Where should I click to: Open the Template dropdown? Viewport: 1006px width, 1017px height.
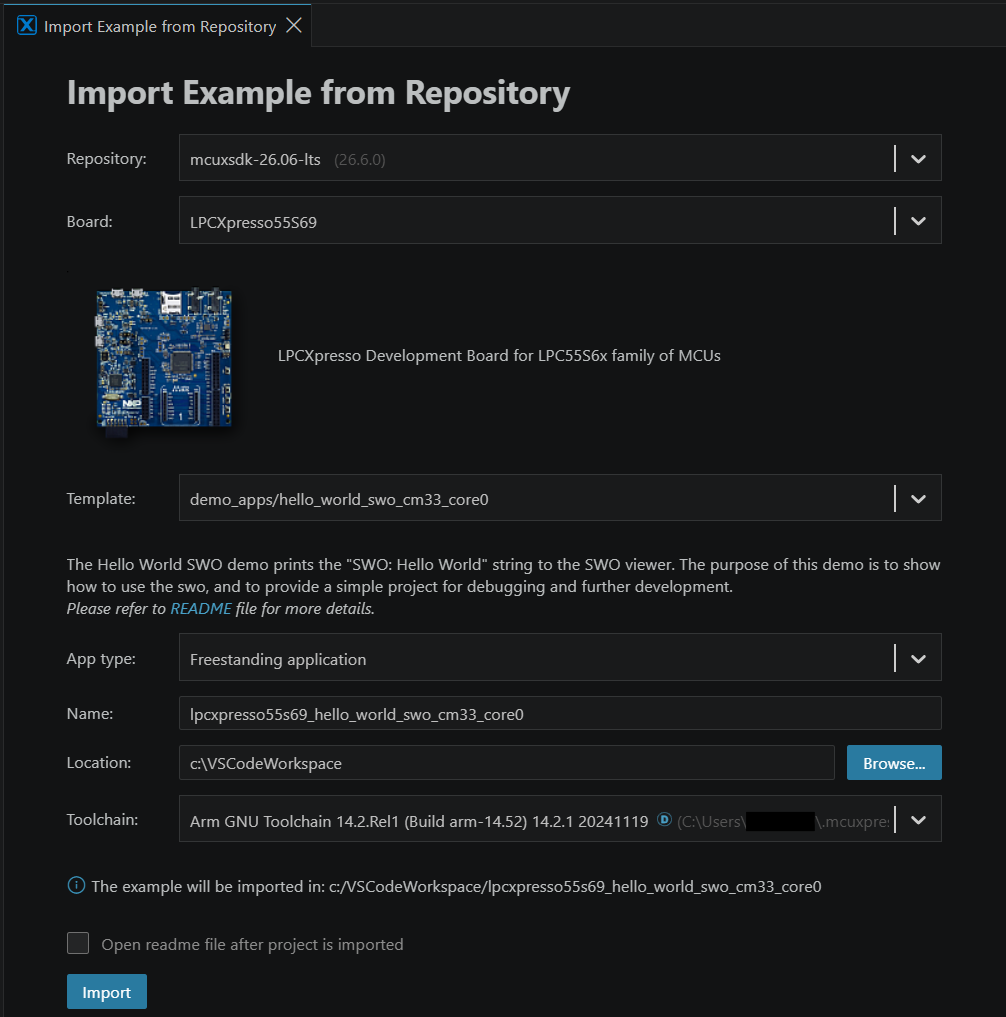pos(560,498)
